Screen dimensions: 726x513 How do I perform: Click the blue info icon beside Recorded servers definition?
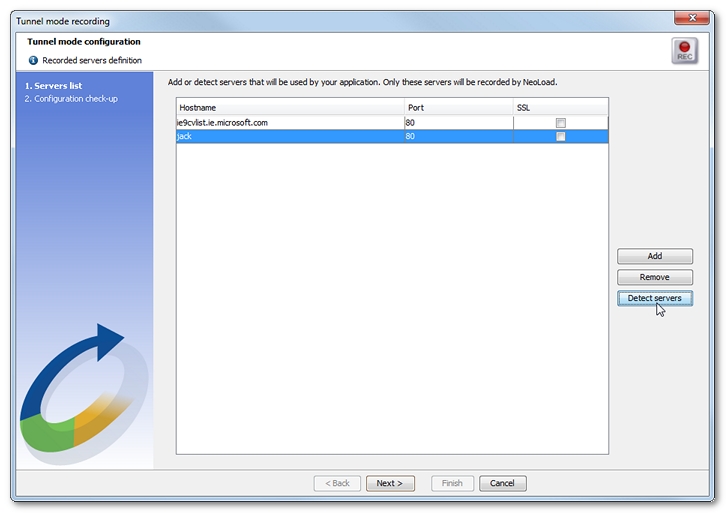pos(33,61)
